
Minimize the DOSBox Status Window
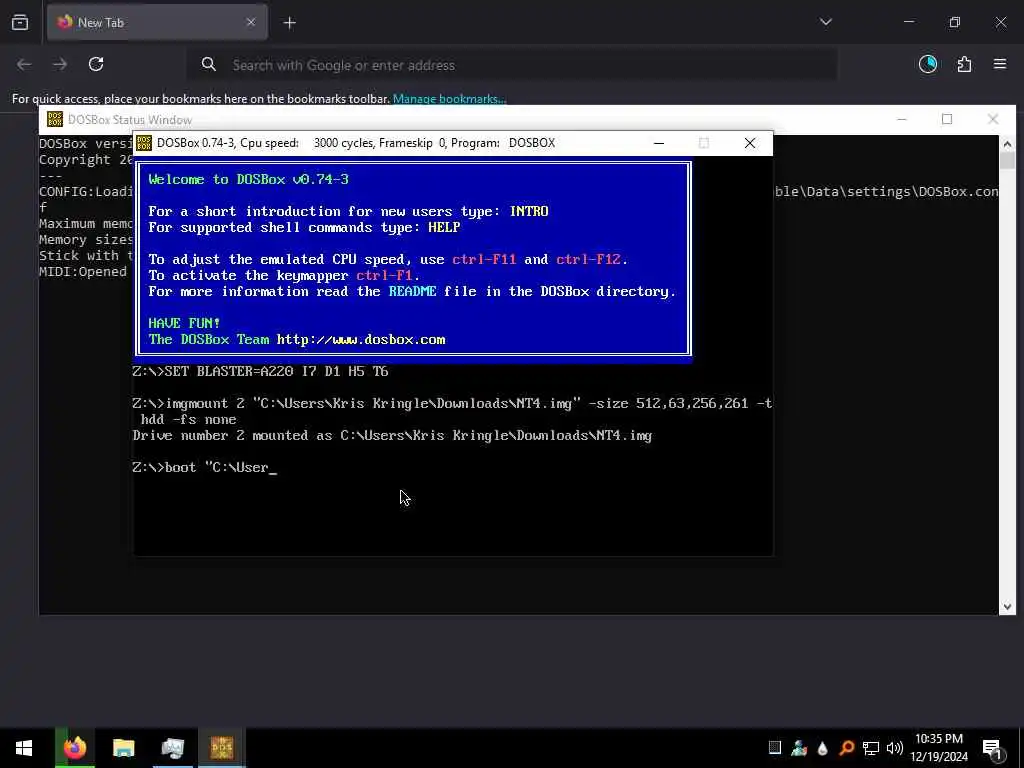902,120
